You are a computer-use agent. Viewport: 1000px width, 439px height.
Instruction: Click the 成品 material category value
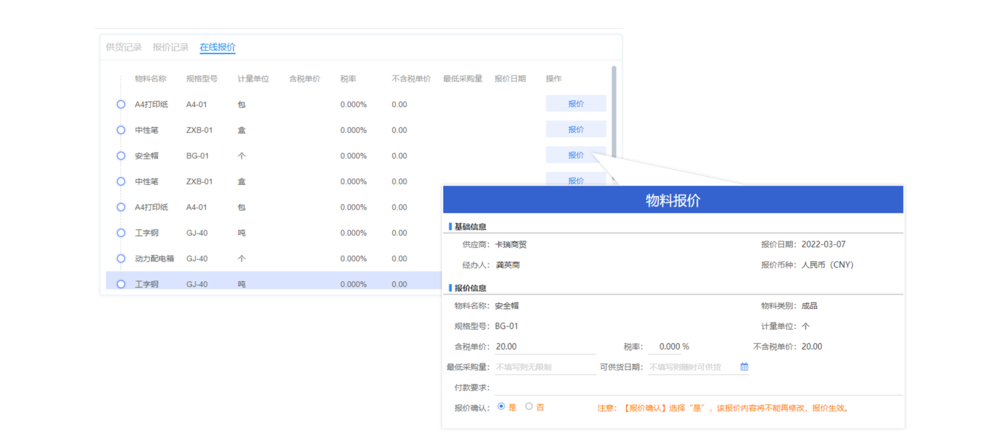[809, 306]
